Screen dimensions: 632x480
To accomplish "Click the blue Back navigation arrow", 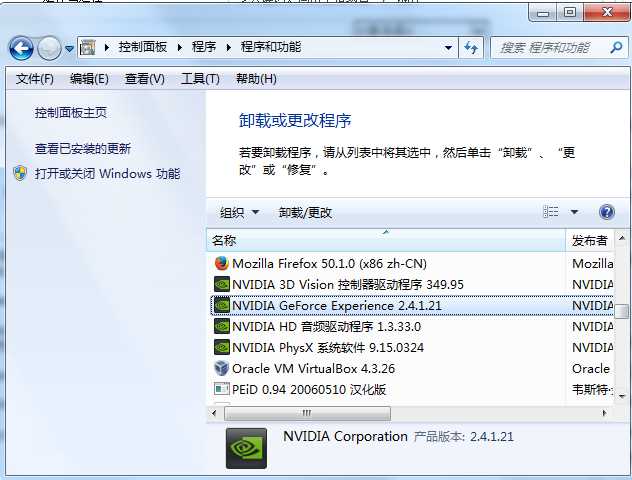I will pos(21,48).
